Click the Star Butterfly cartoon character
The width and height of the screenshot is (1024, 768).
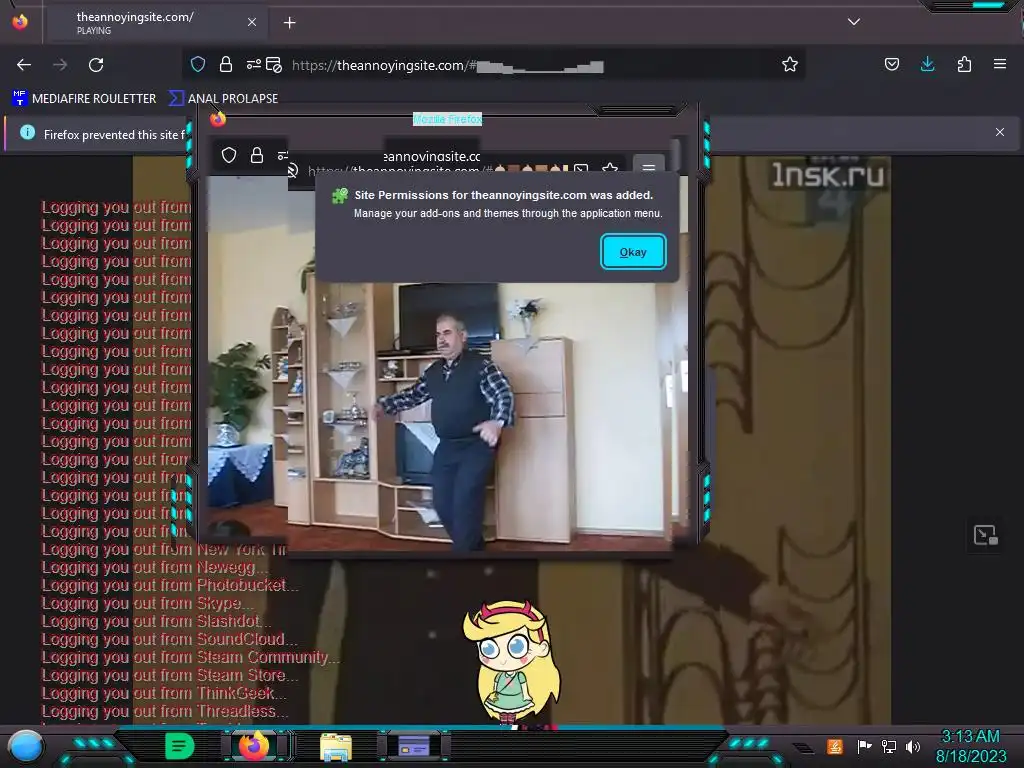tap(512, 662)
